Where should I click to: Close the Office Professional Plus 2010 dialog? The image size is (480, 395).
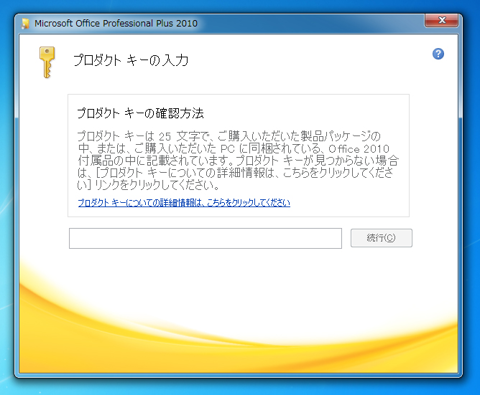(x=442, y=21)
